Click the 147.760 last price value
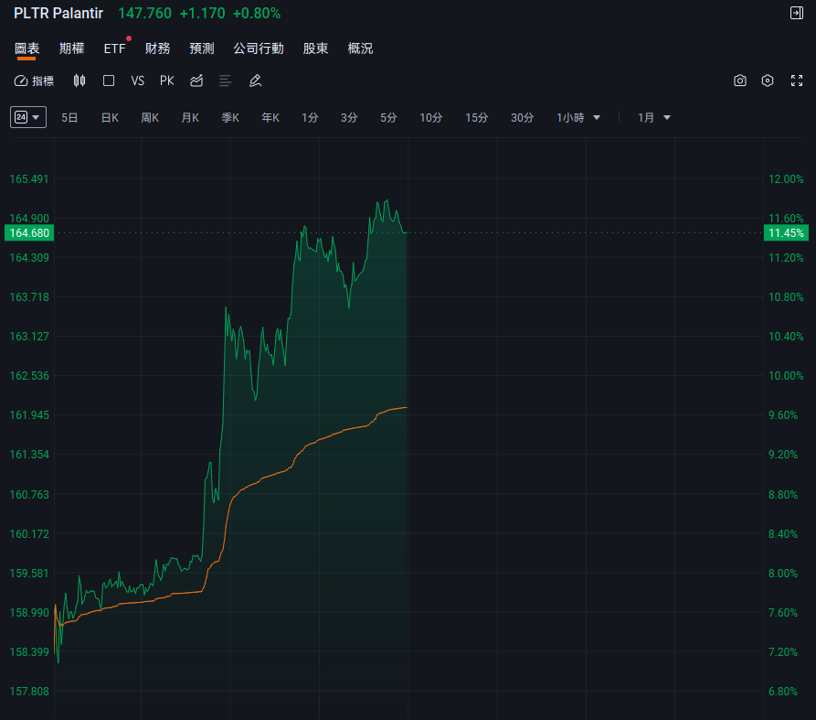Viewport: 816px width, 720px height. coord(145,13)
